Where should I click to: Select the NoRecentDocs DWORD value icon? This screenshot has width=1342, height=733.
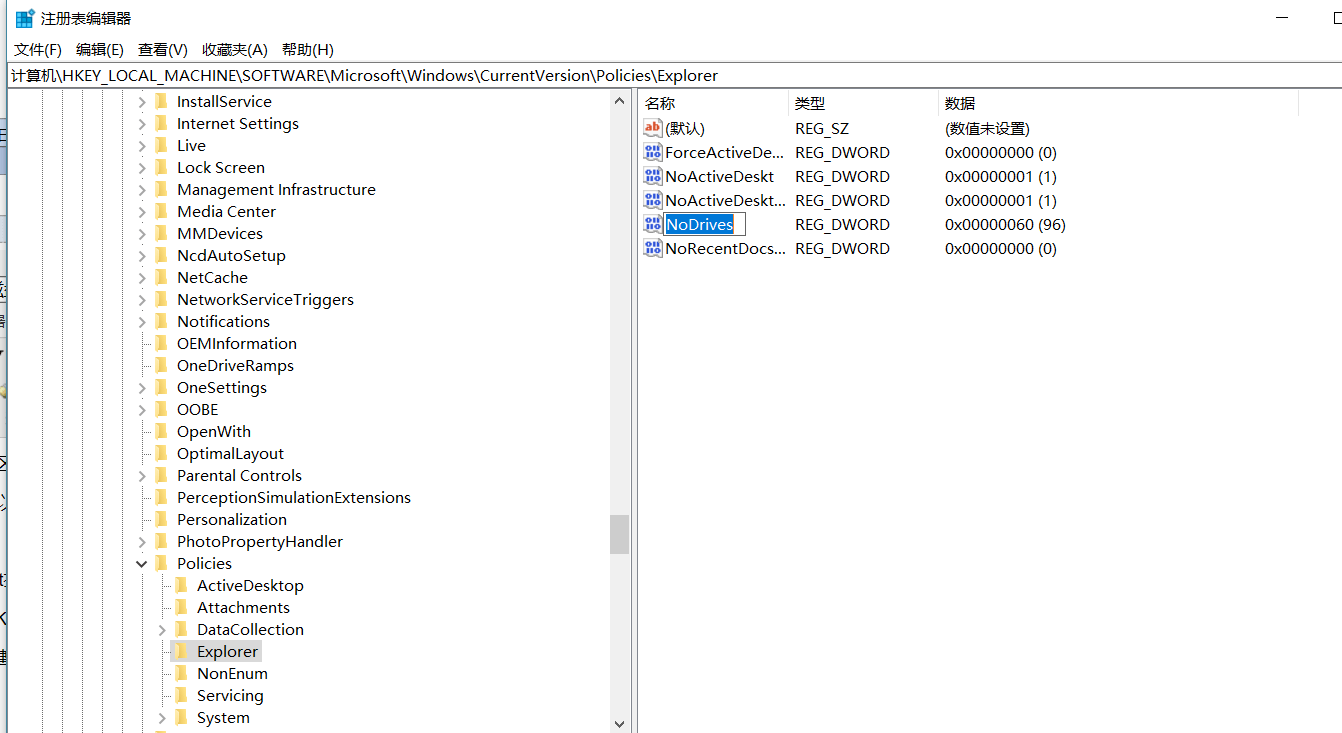(653, 249)
